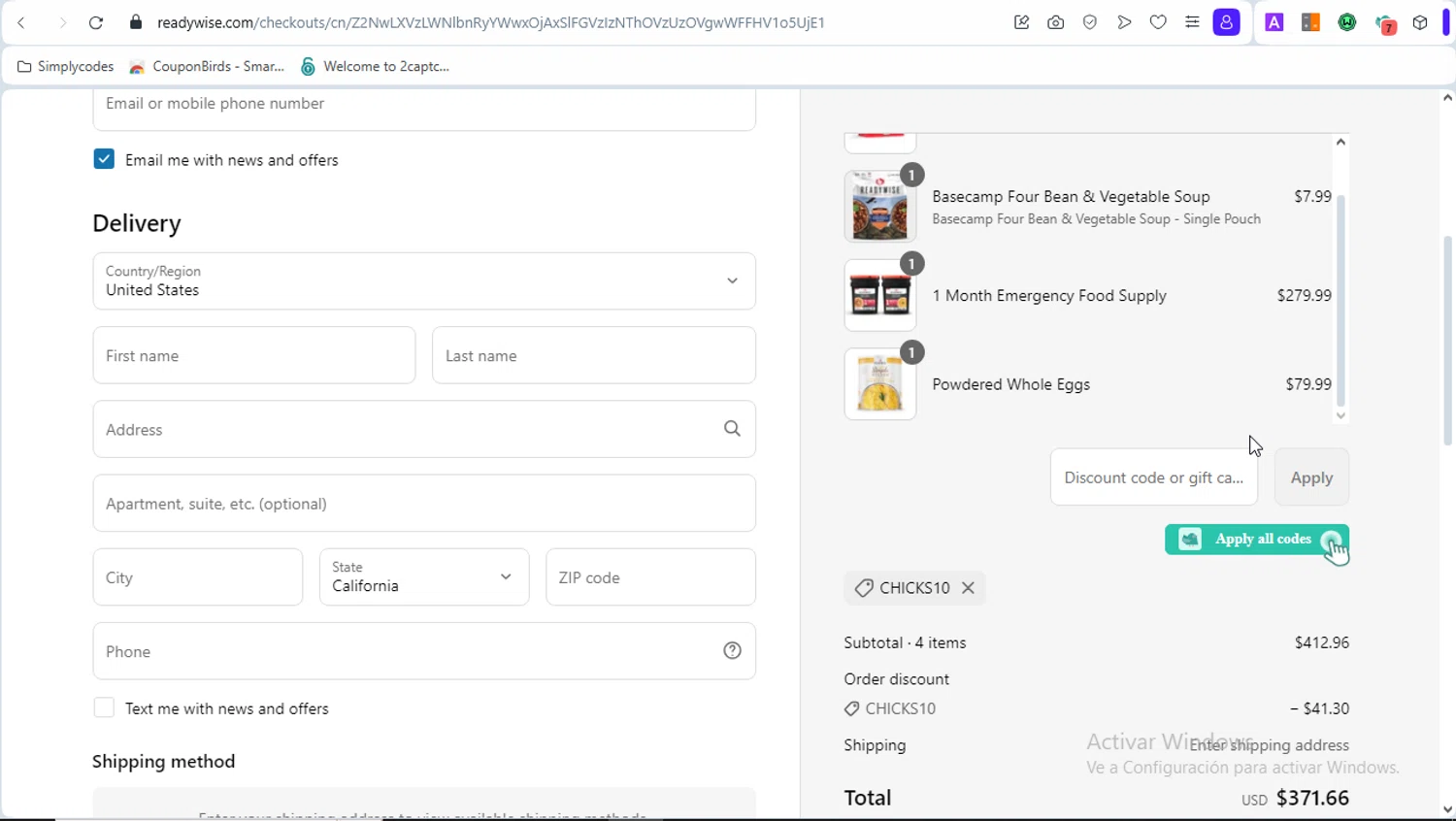Check Text me with news and offers

tap(104, 707)
